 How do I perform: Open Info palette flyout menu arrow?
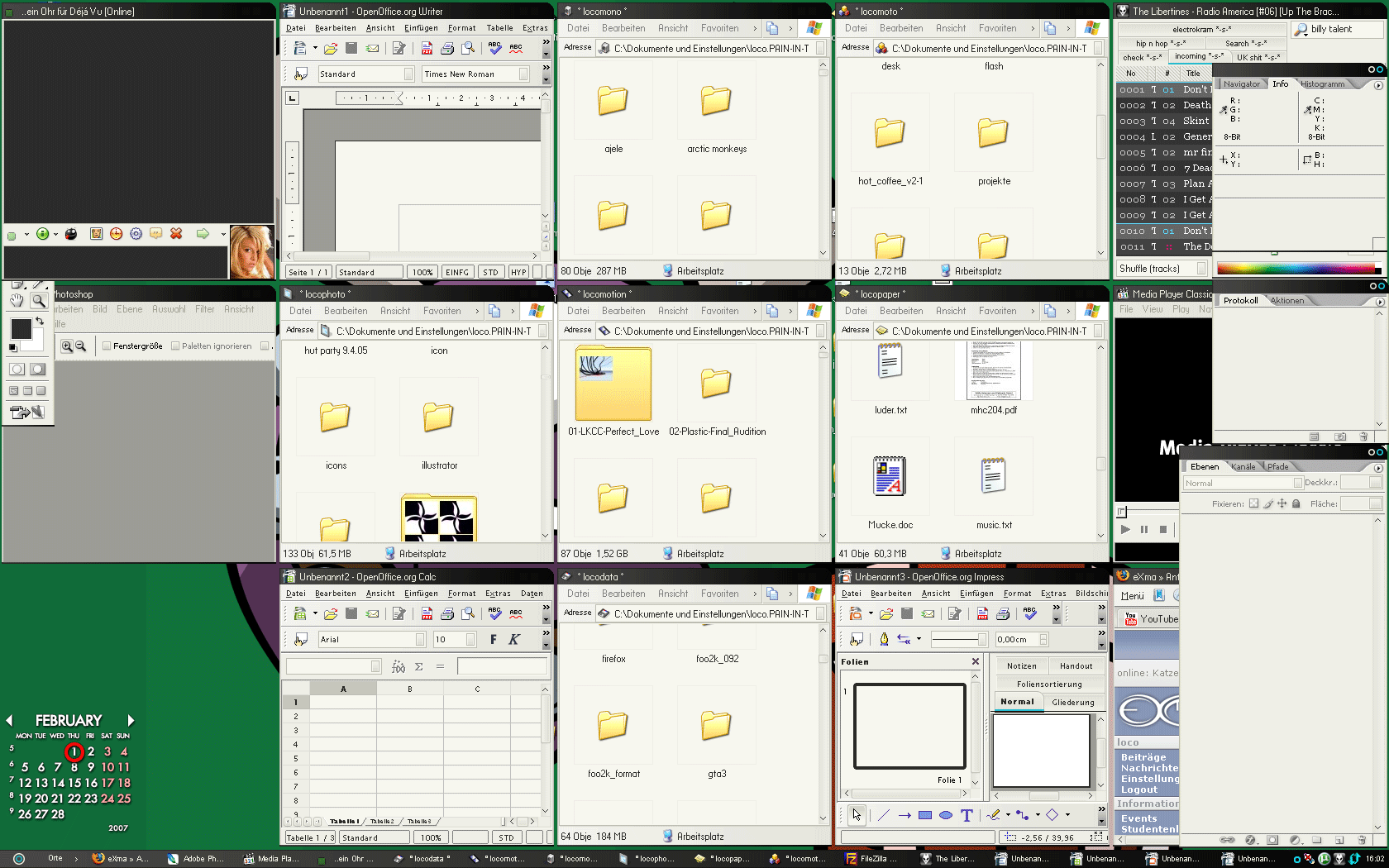pos(1378,85)
